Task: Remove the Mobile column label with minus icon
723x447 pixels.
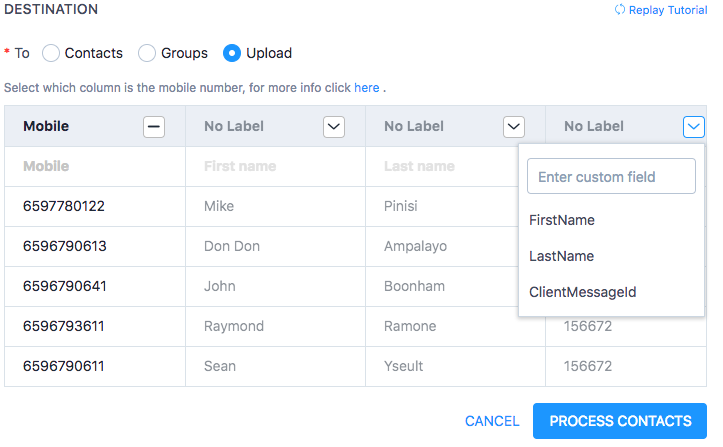Action: tap(154, 127)
